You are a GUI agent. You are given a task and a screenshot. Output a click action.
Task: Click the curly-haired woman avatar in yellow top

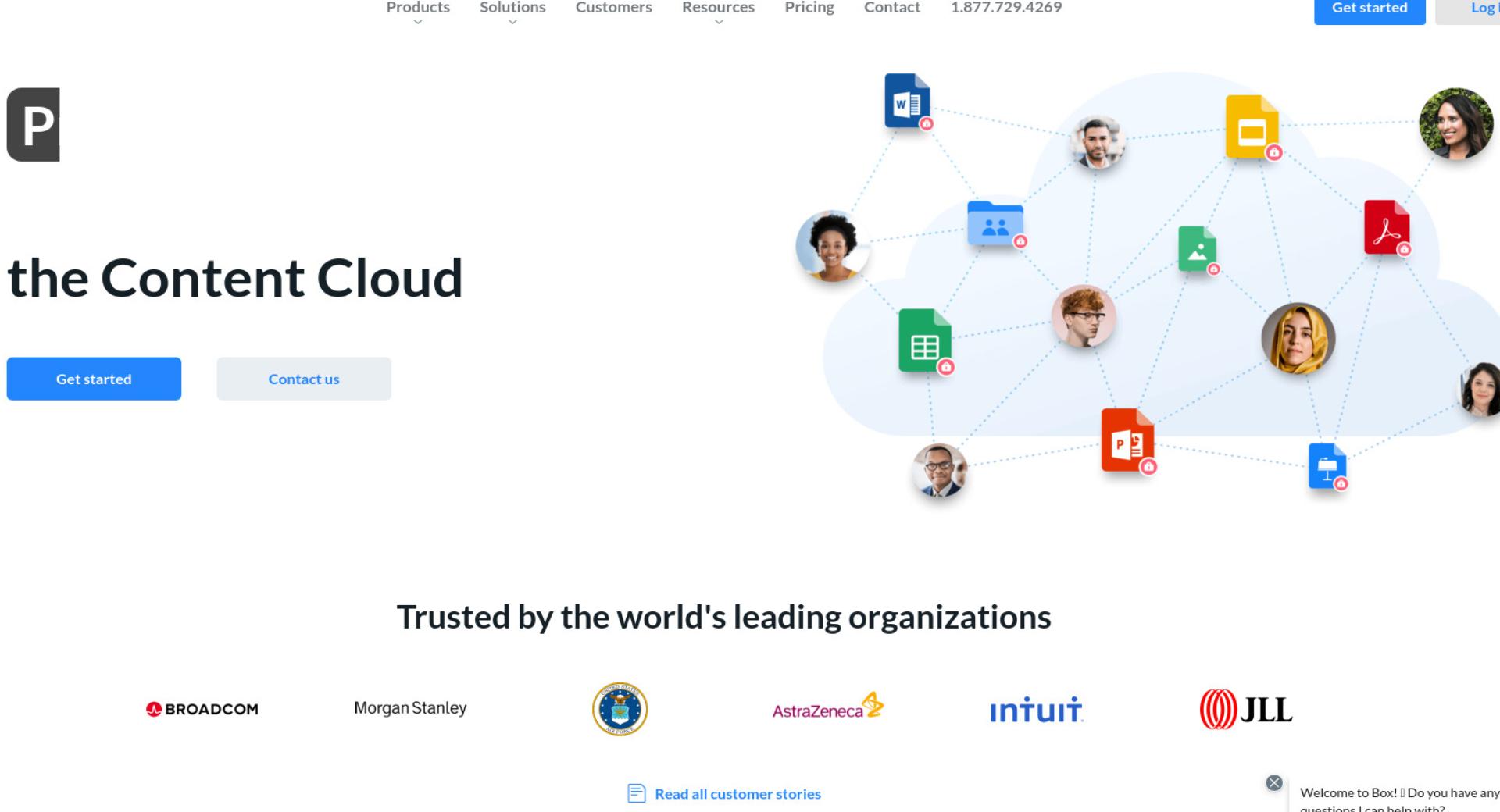coord(832,246)
